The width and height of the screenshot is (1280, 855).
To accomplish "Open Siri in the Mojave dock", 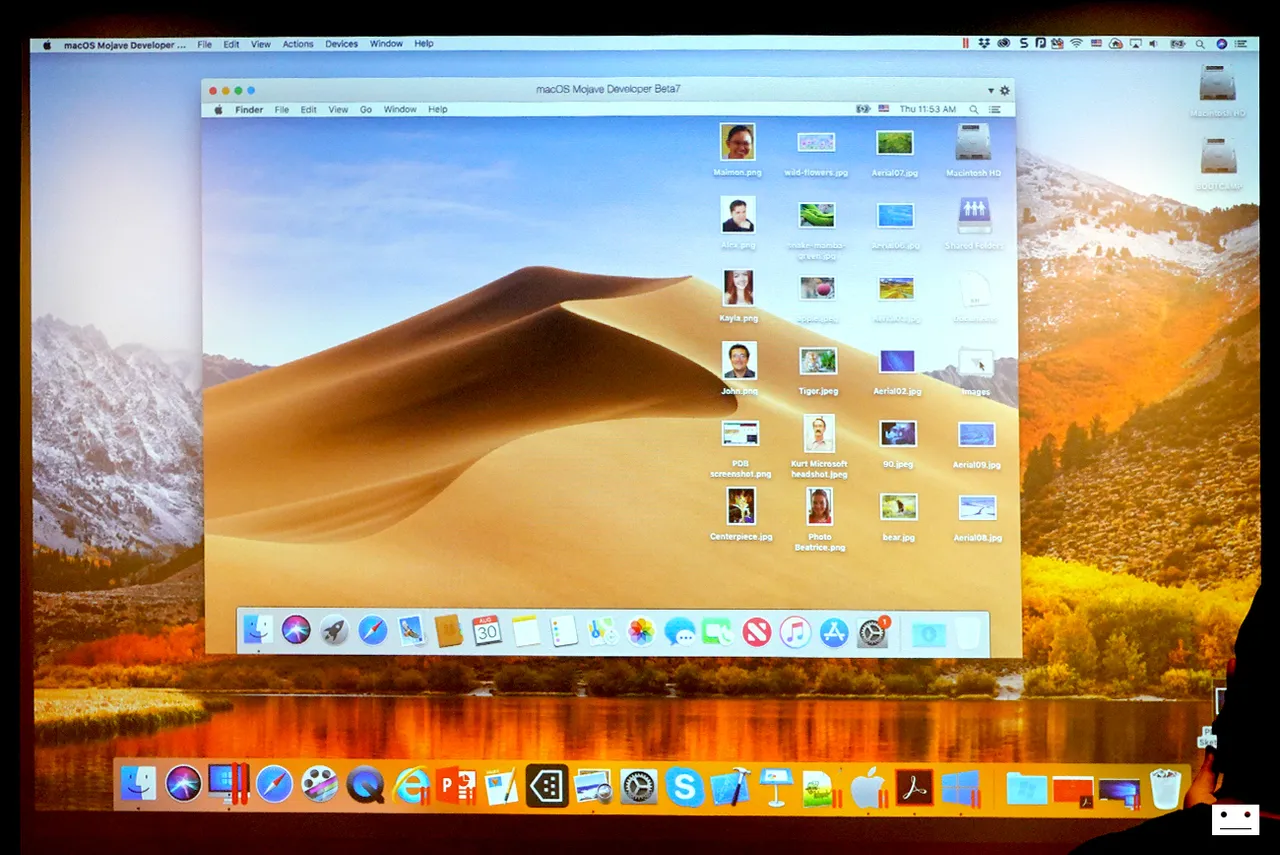I will pos(296,630).
